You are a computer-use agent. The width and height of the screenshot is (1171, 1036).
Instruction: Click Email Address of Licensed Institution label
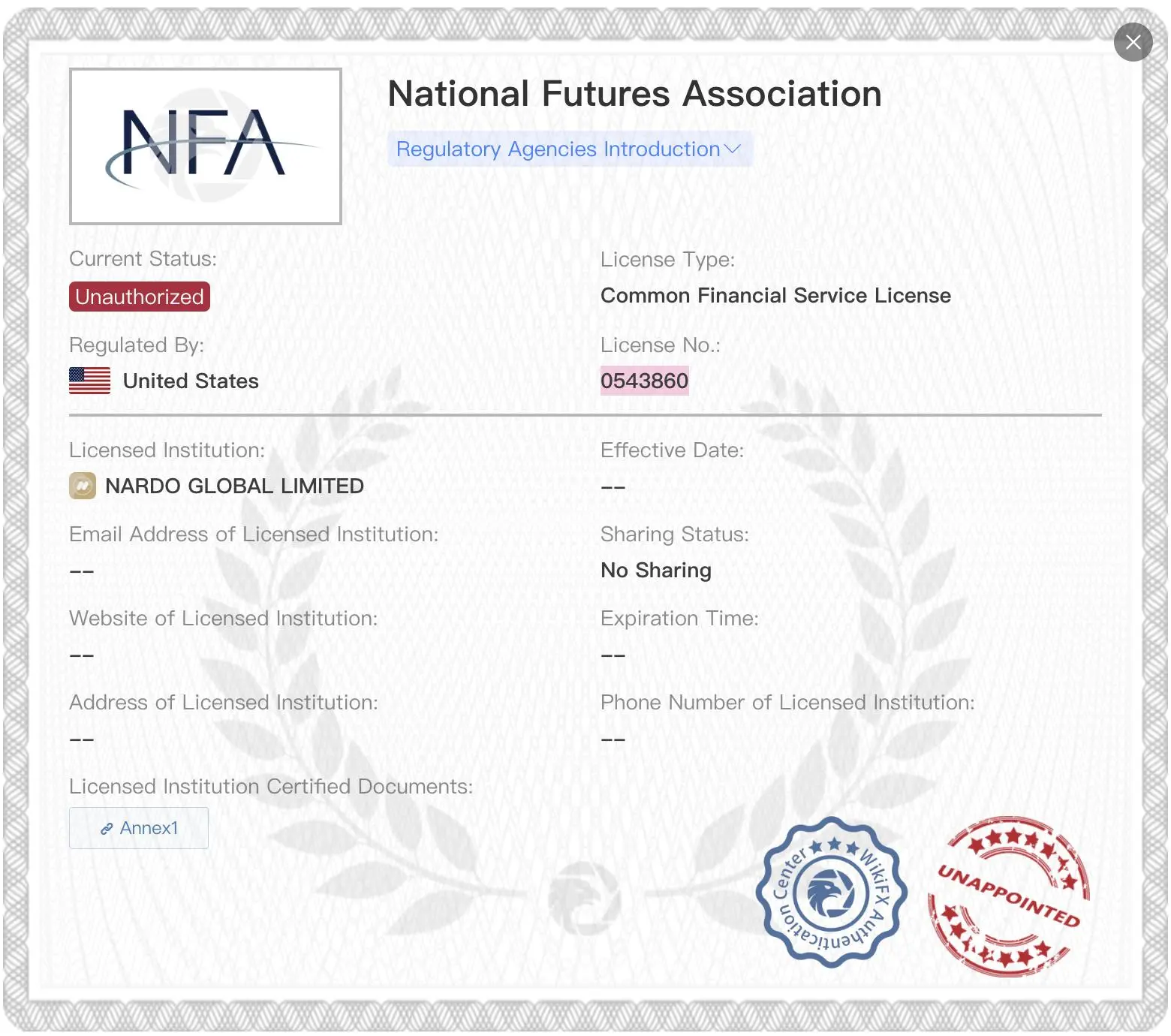[x=254, y=535]
